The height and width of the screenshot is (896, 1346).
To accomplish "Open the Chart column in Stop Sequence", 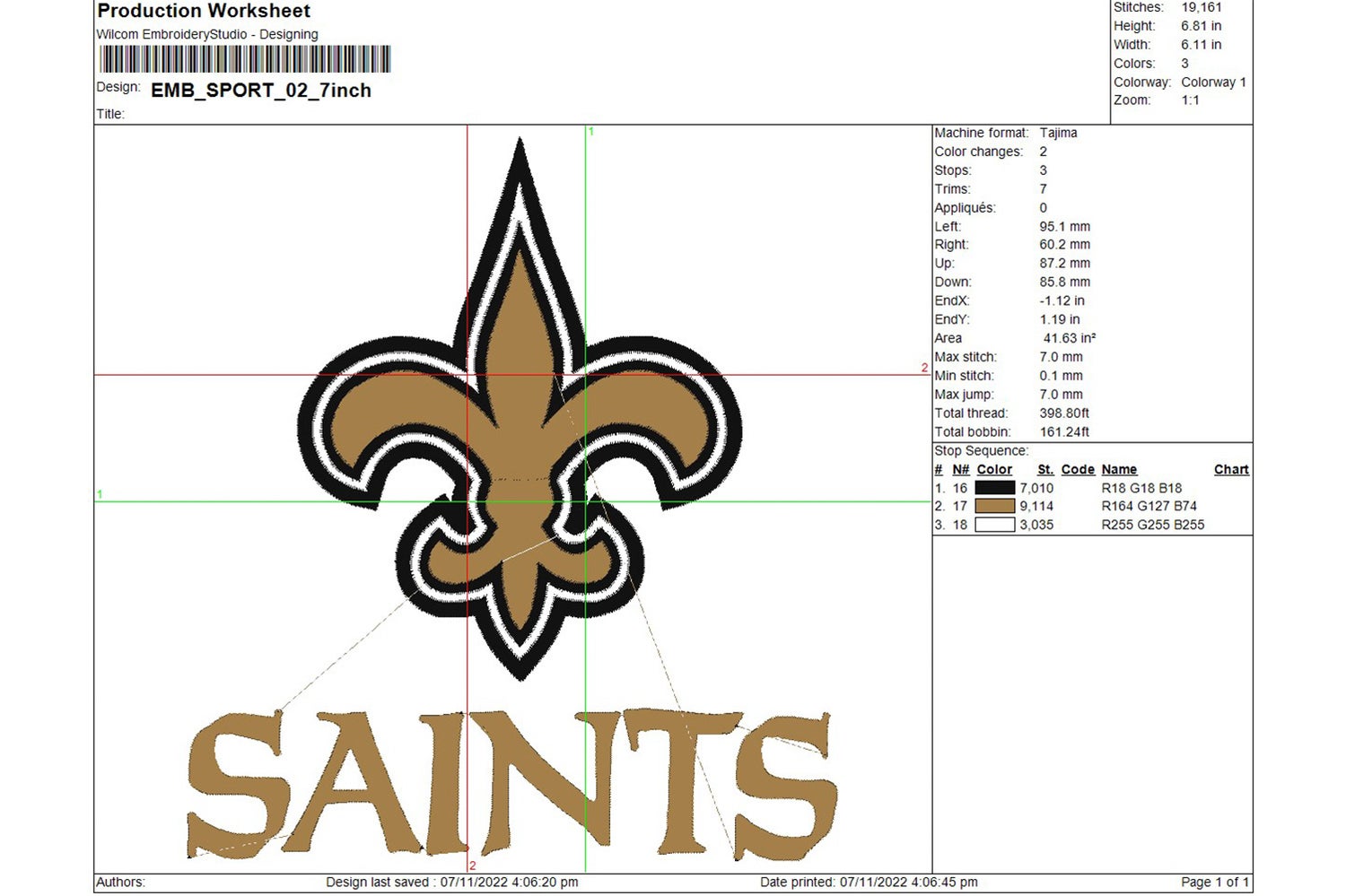I will click(x=1230, y=469).
